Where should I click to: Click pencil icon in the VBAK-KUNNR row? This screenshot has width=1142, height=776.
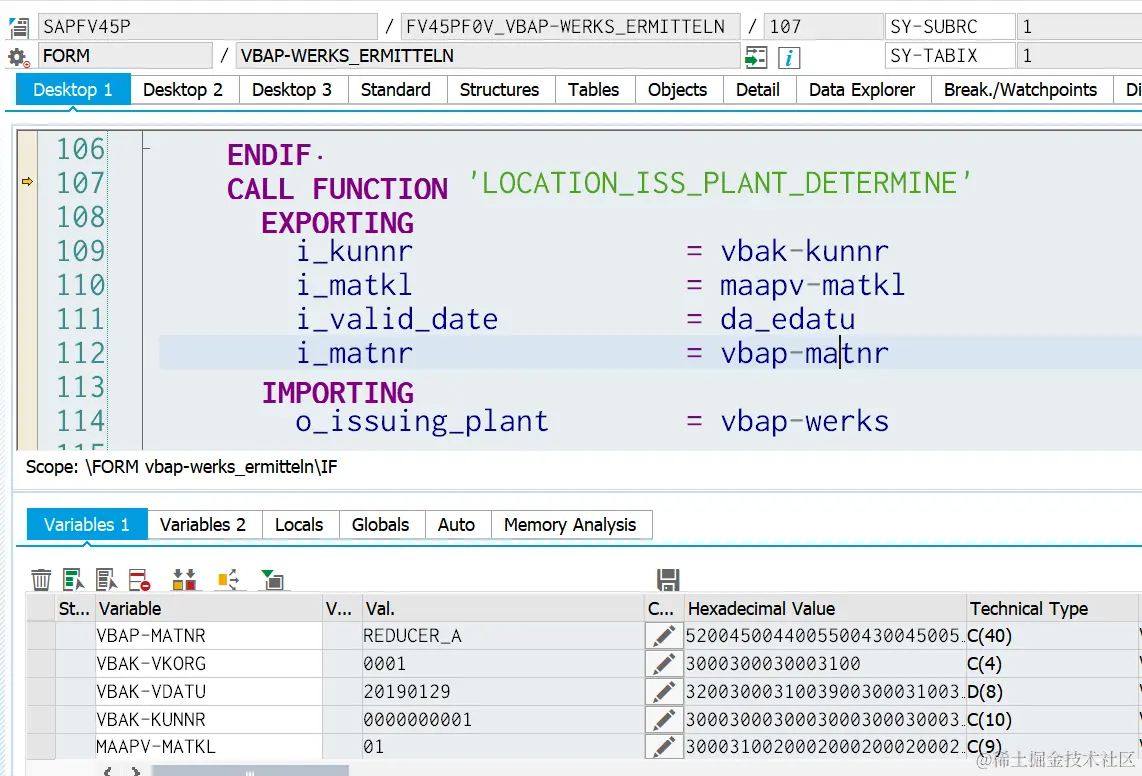(663, 720)
